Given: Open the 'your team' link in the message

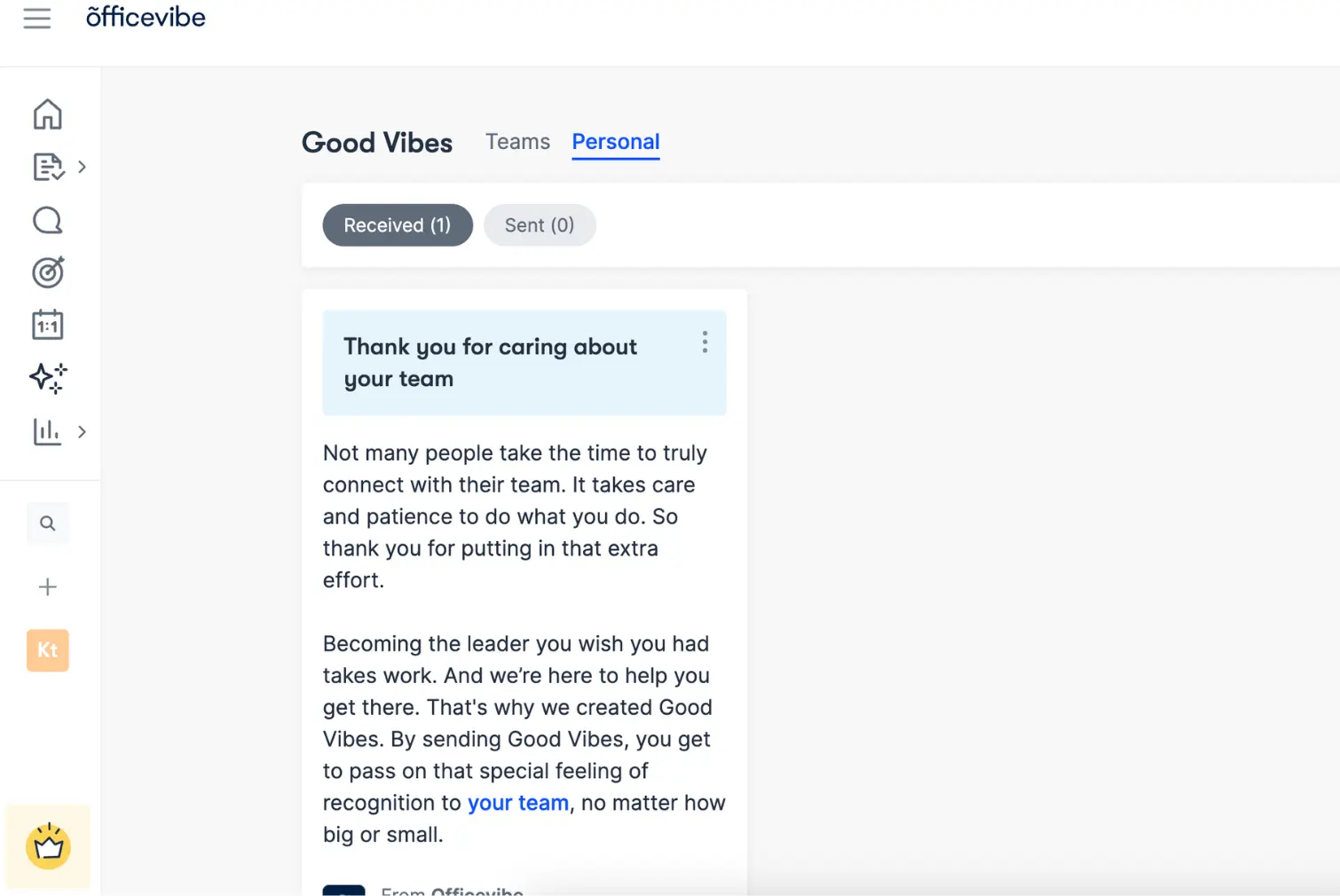Looking at the screenshot, I should coord(518,803).
